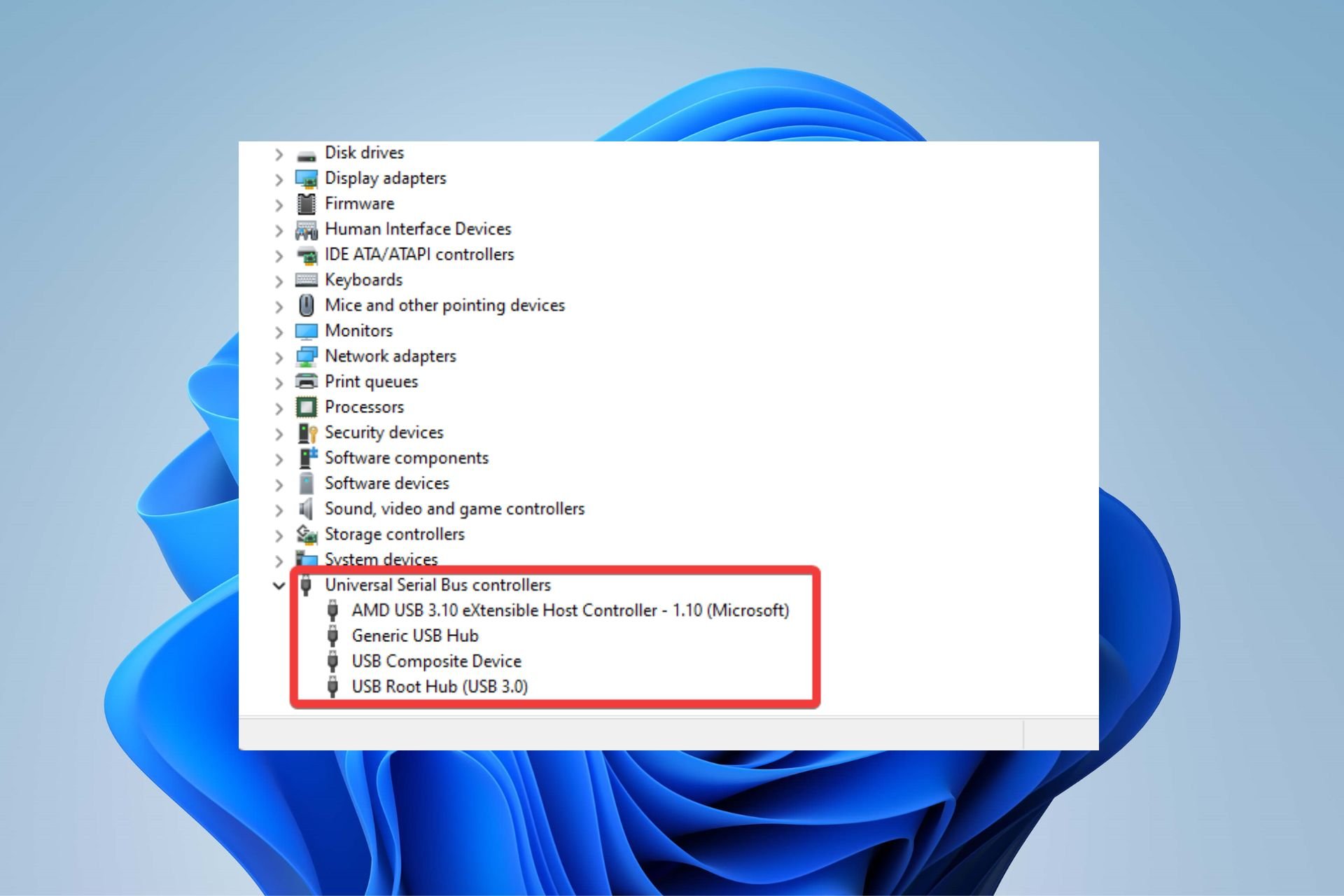The width and height of the screenshot is (1344, 896).
Task: Click the Disk drives category icon
Action: pos(307,152)
